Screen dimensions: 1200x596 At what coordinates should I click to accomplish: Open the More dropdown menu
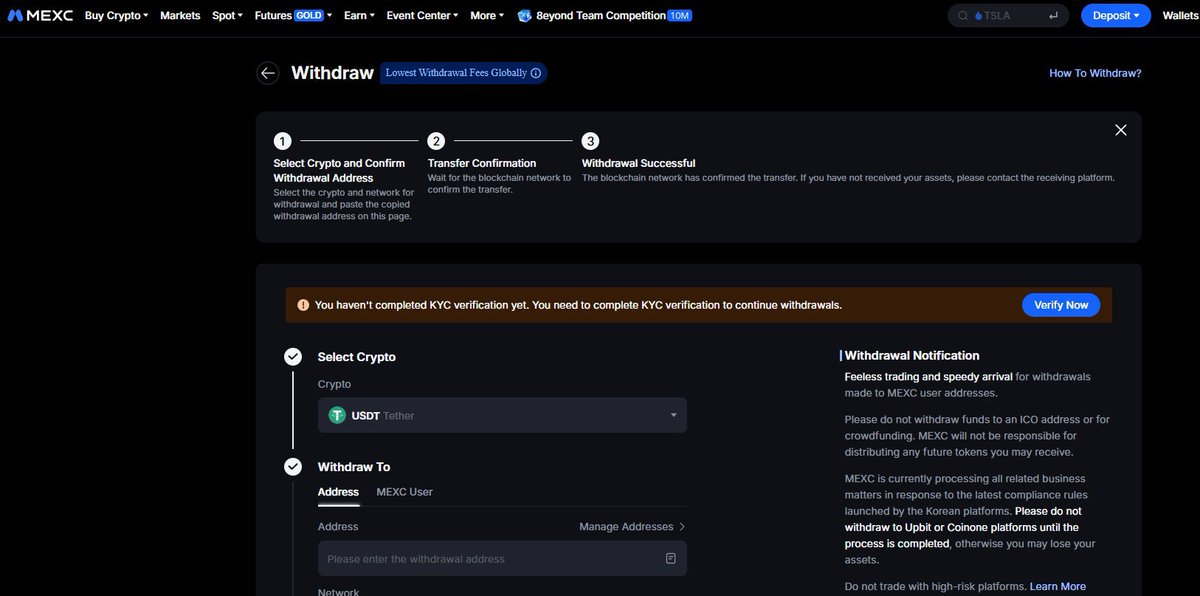487,16
